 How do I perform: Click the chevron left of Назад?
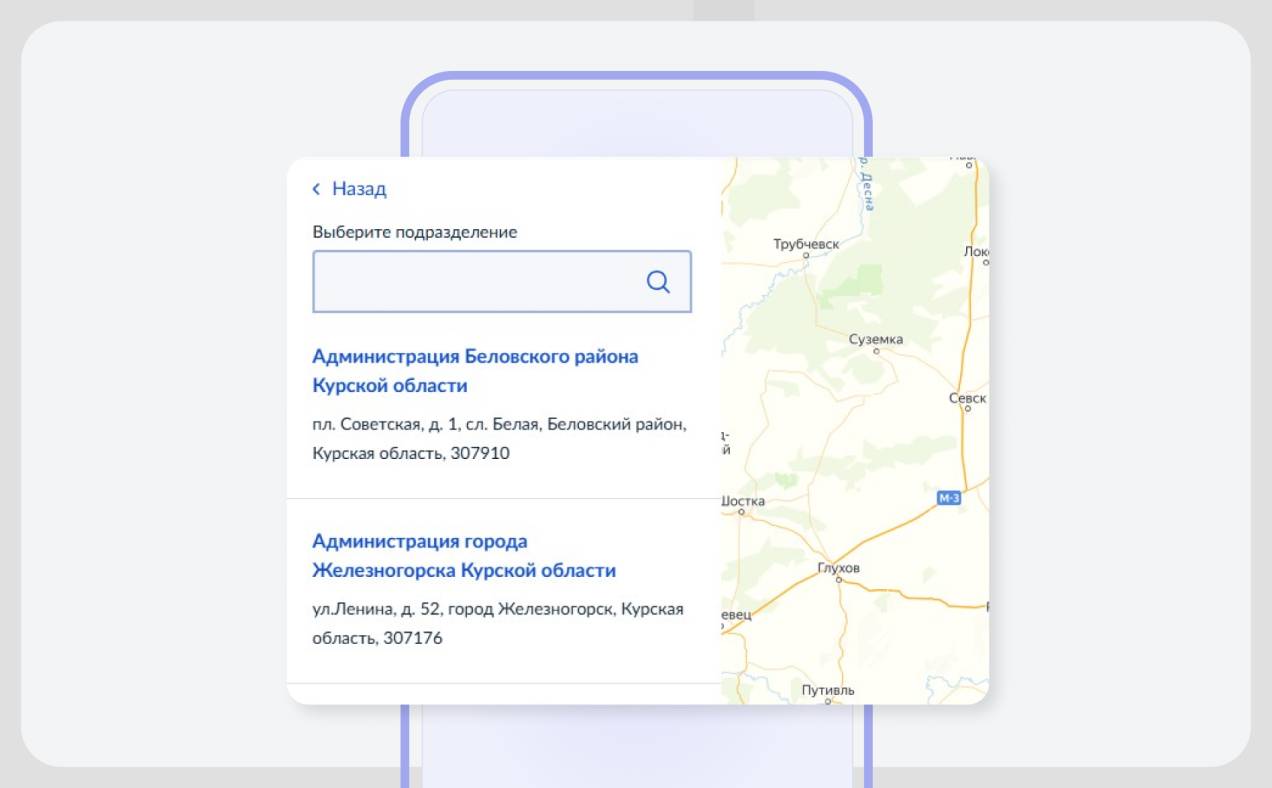(316, 189)
